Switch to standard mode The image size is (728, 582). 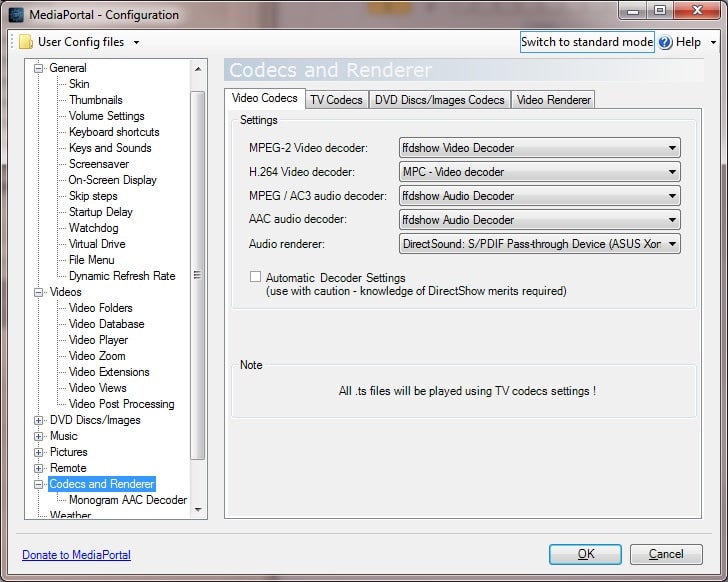[587, 42]
